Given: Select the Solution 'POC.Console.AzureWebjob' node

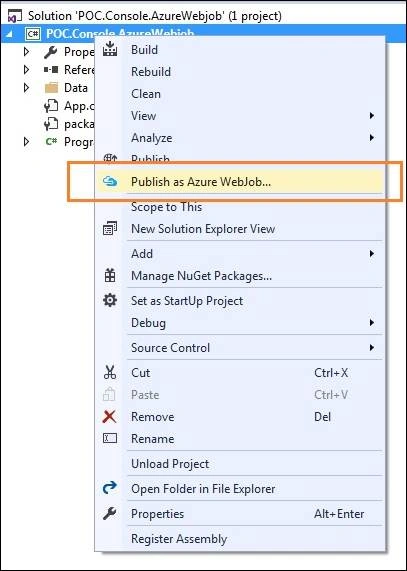Looking at the screenshot, I should [155, 16].
